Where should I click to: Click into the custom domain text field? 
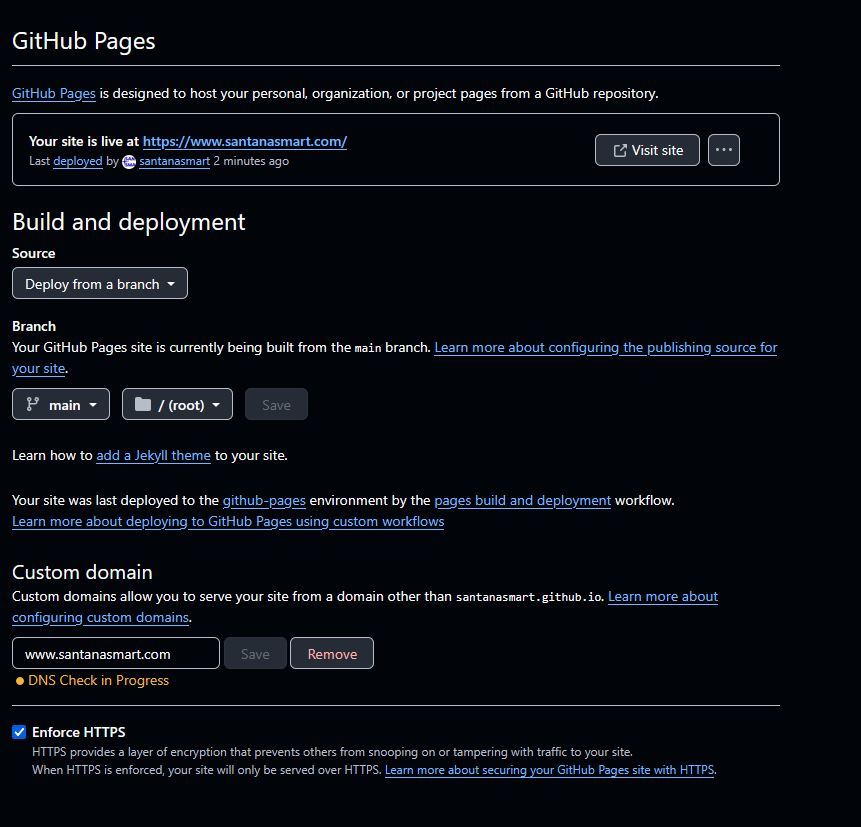[116, 654]
